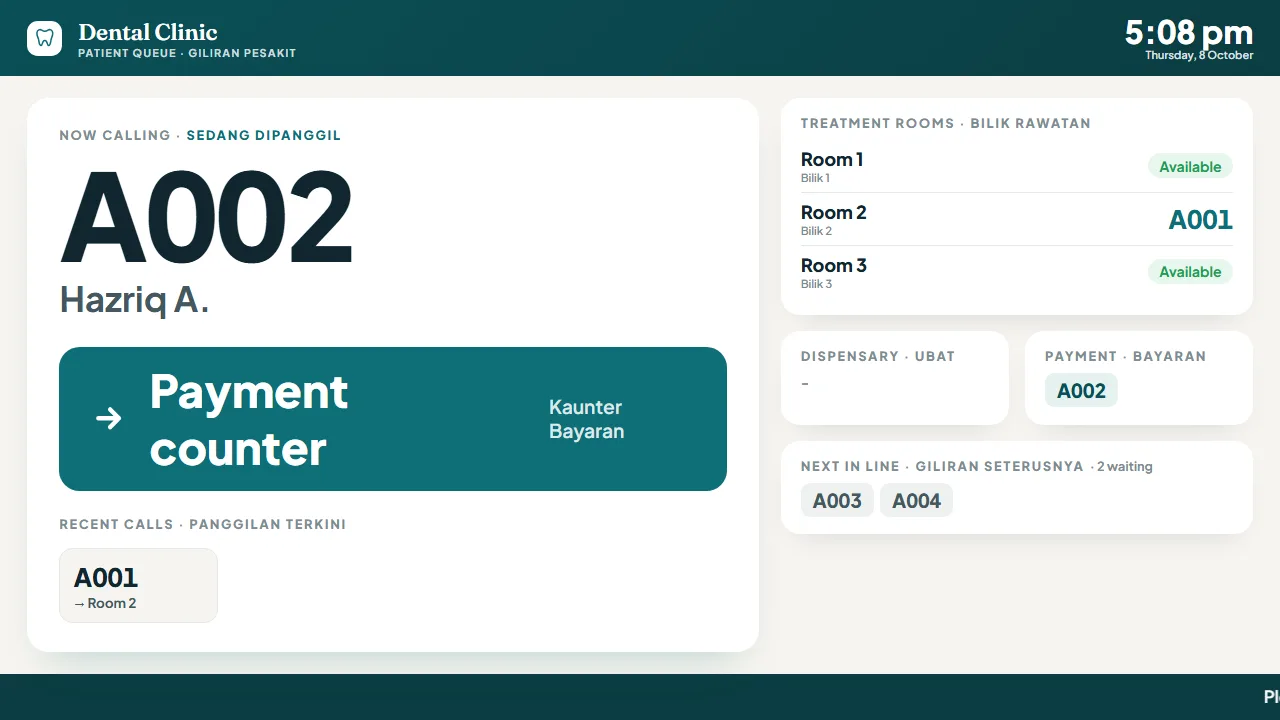Click the Next in Line · Giliran Seterusnya heading
1280x720 pixels.
pyautogui.click(x=942, y=466)
